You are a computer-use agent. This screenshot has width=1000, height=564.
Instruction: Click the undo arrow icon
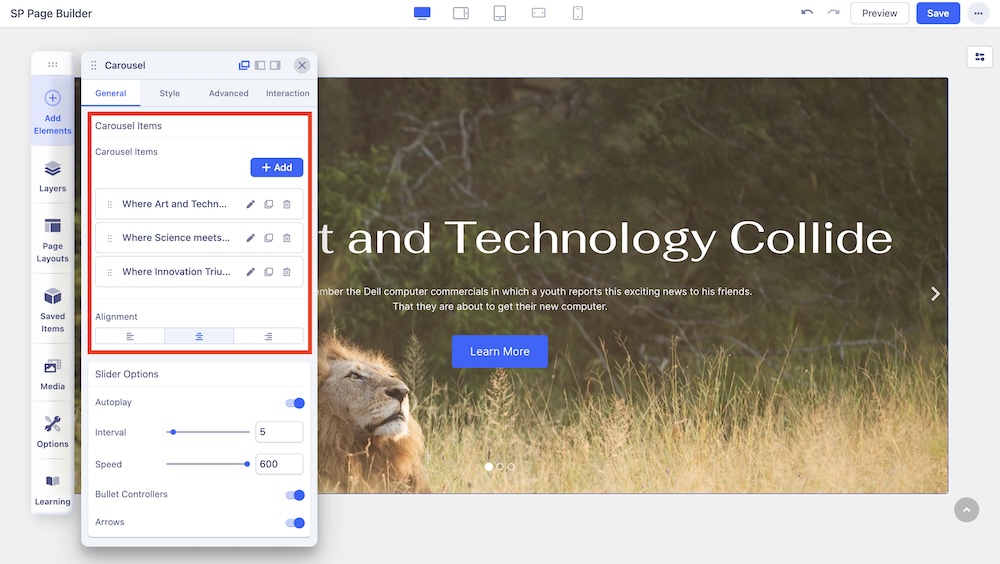807,13
